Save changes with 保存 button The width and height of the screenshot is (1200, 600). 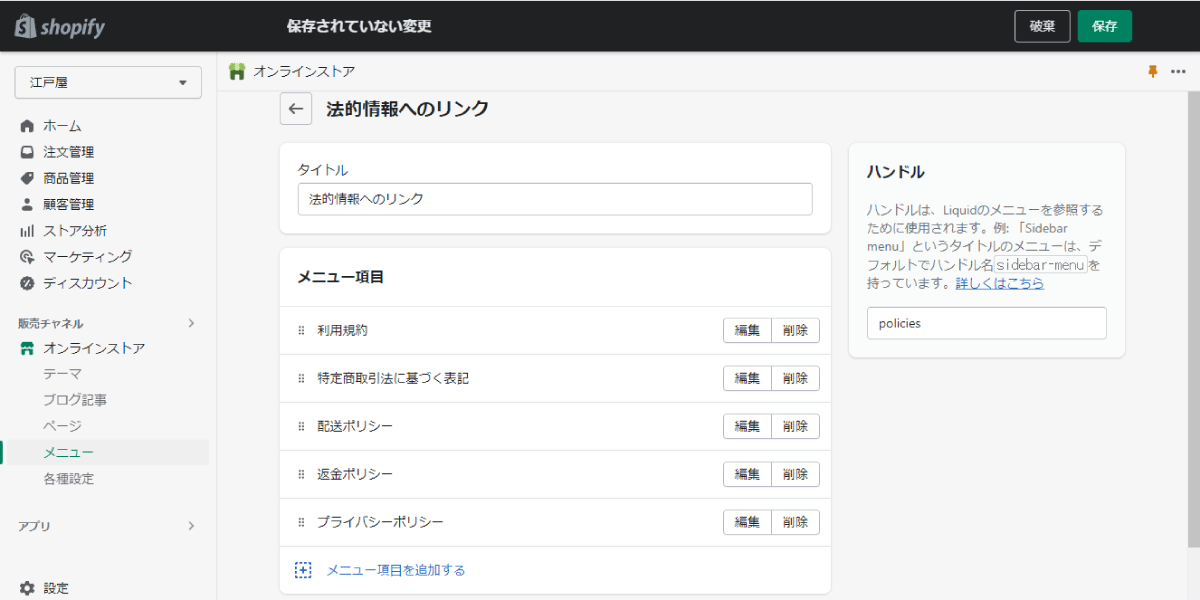[x=1105, y=26]
